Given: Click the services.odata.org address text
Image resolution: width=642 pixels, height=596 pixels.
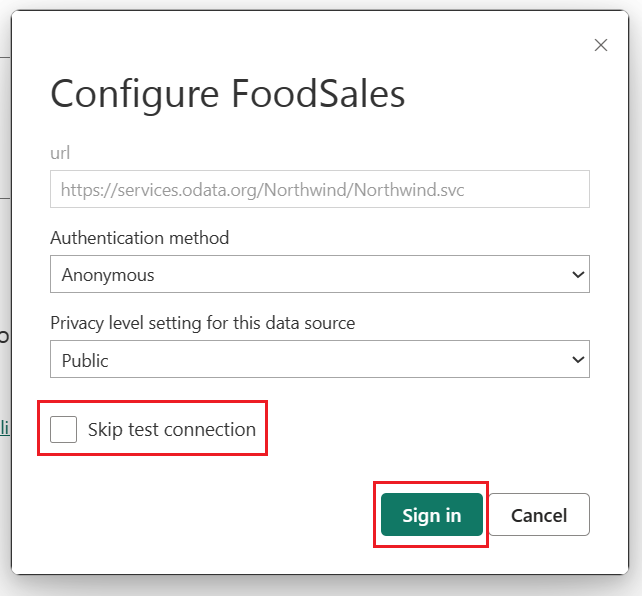Looking at the screenshot, I should (x=262, y=190).
